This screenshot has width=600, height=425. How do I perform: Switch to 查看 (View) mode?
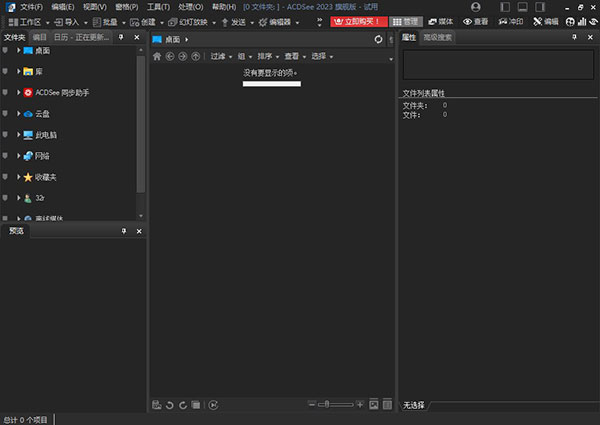point(476,22)
